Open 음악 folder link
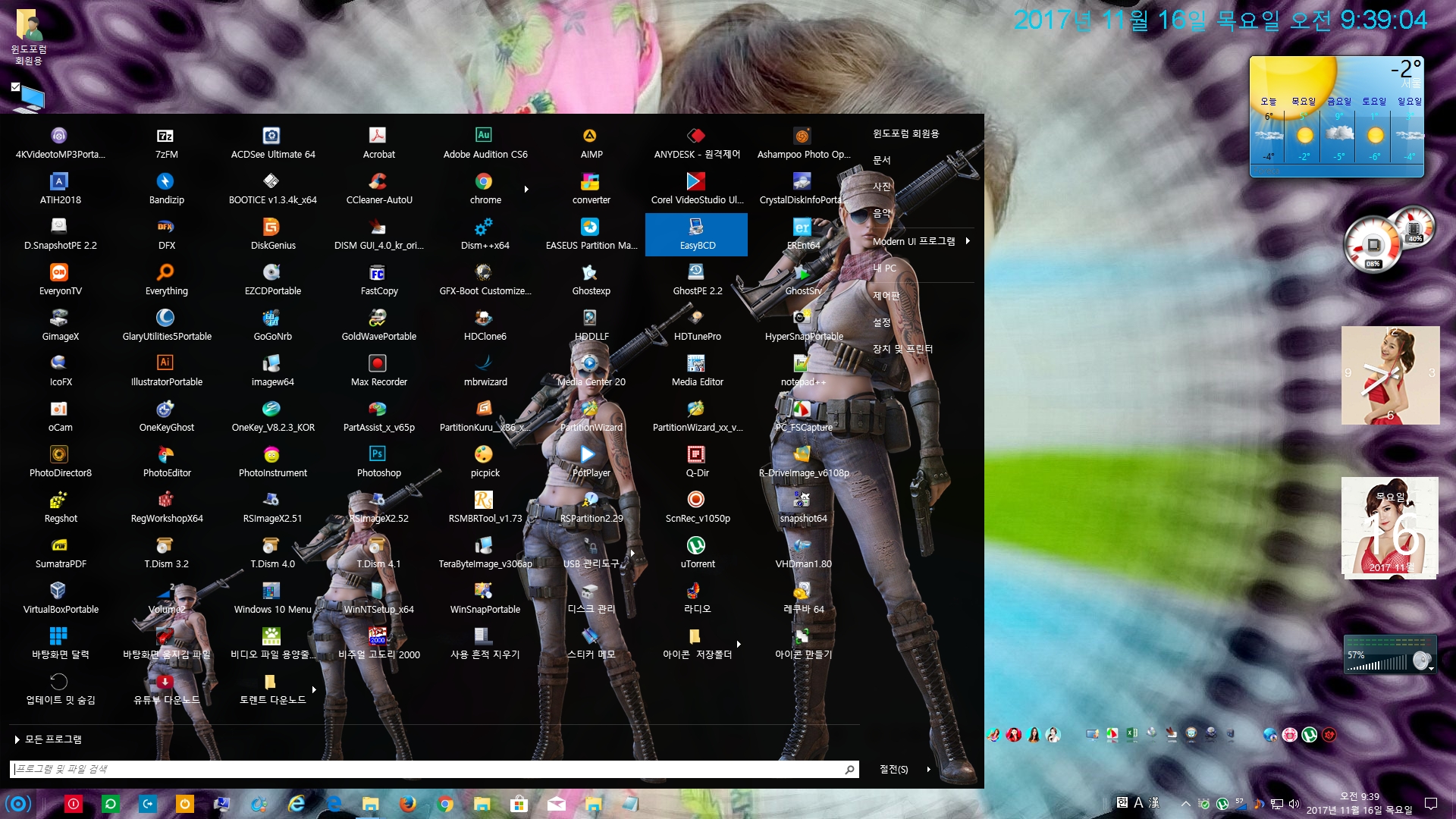The image size is (1456, 819). (x=882, y=214)
